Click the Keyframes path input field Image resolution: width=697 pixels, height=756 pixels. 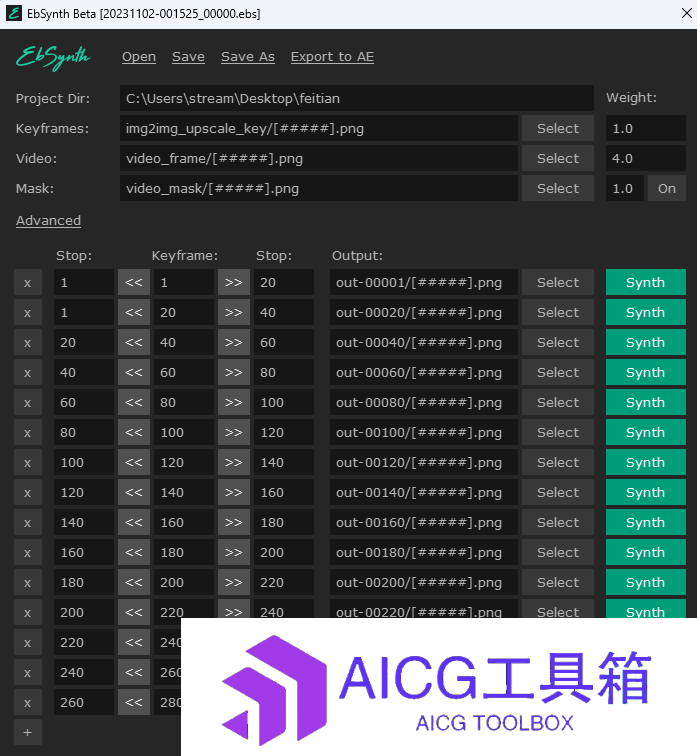click(319, 129)
